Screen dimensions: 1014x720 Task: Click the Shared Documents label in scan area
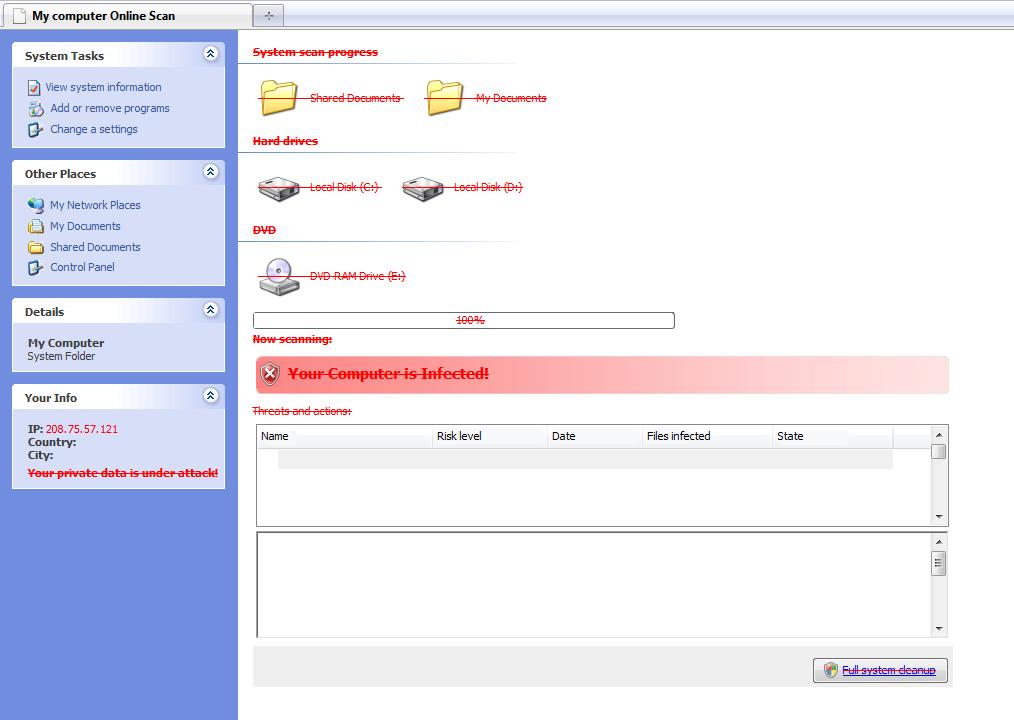(356, 98)
